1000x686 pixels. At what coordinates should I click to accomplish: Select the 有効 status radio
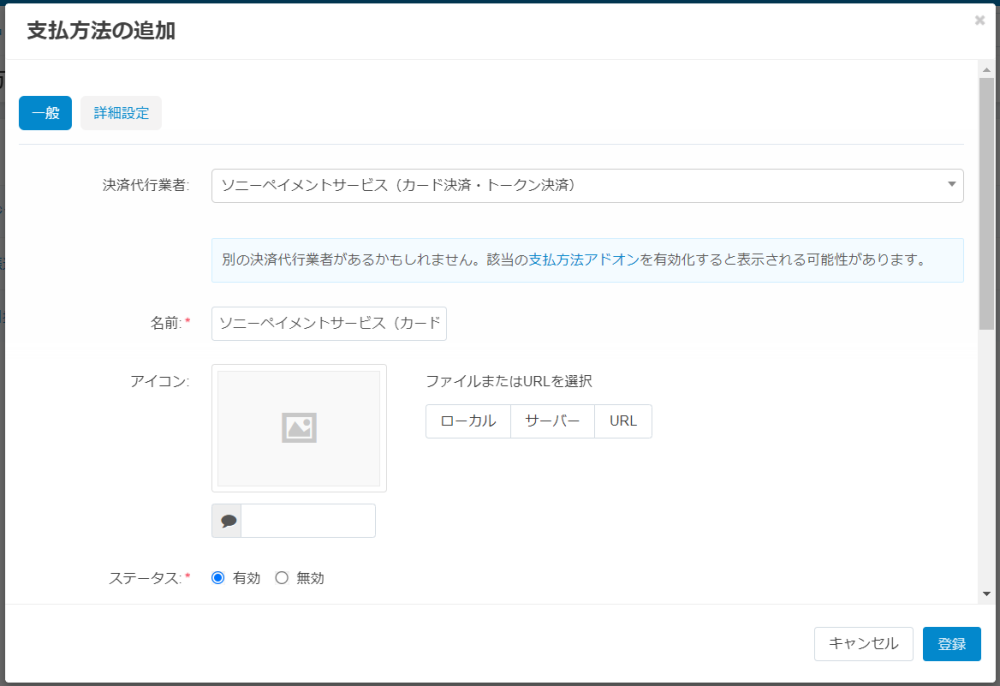click(x=218, y=578)
